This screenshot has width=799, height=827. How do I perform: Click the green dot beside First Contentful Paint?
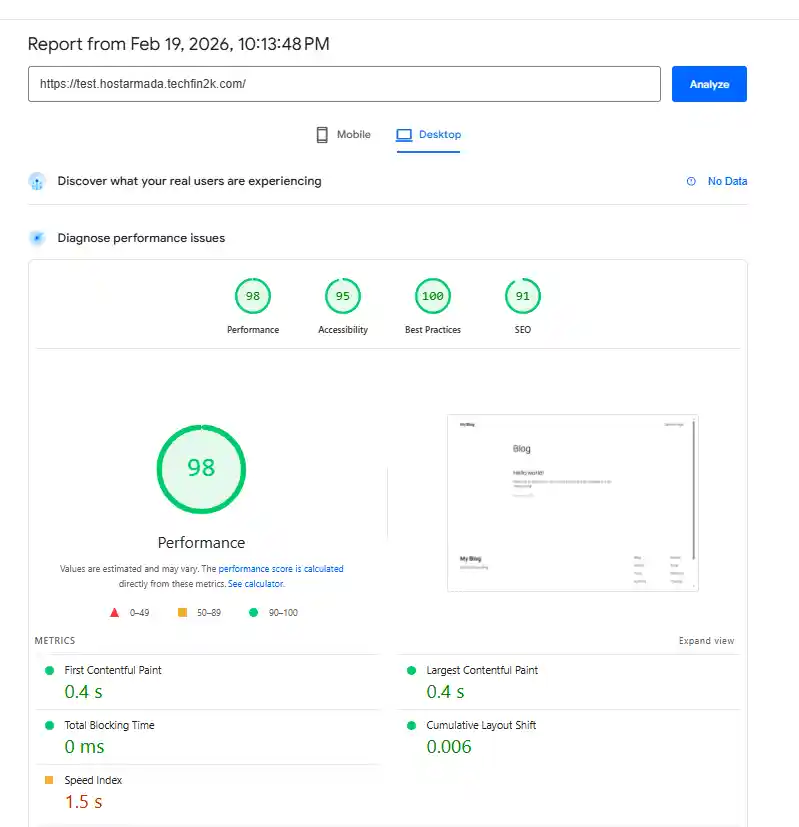pyautogui.click(x=50, y=670)
